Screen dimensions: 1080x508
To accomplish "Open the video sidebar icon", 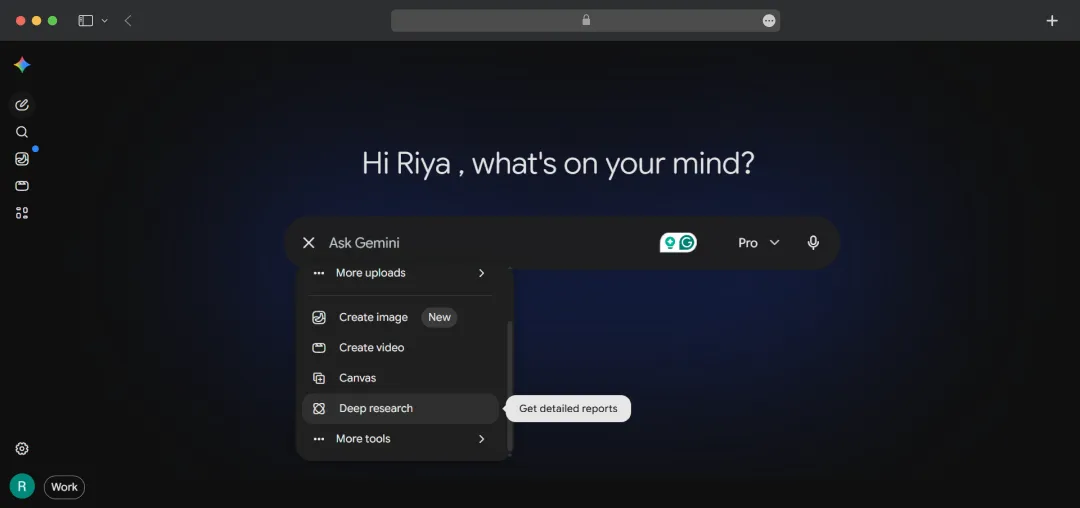I will point(22,186).
